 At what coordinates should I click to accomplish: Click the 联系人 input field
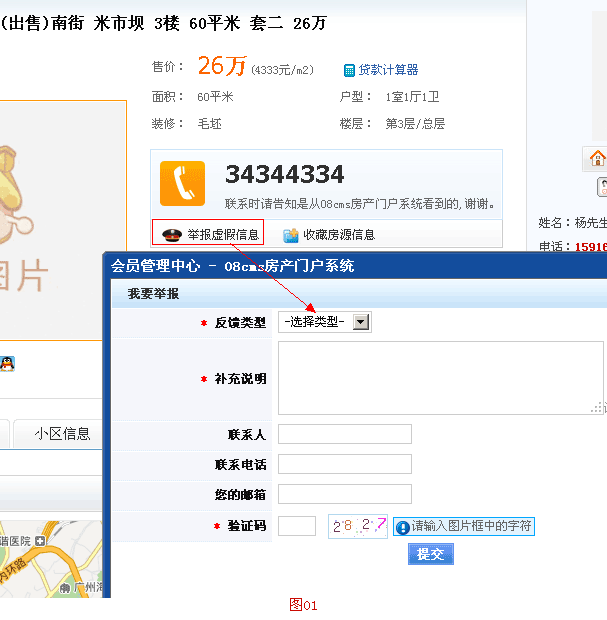[x=344, y=434]
